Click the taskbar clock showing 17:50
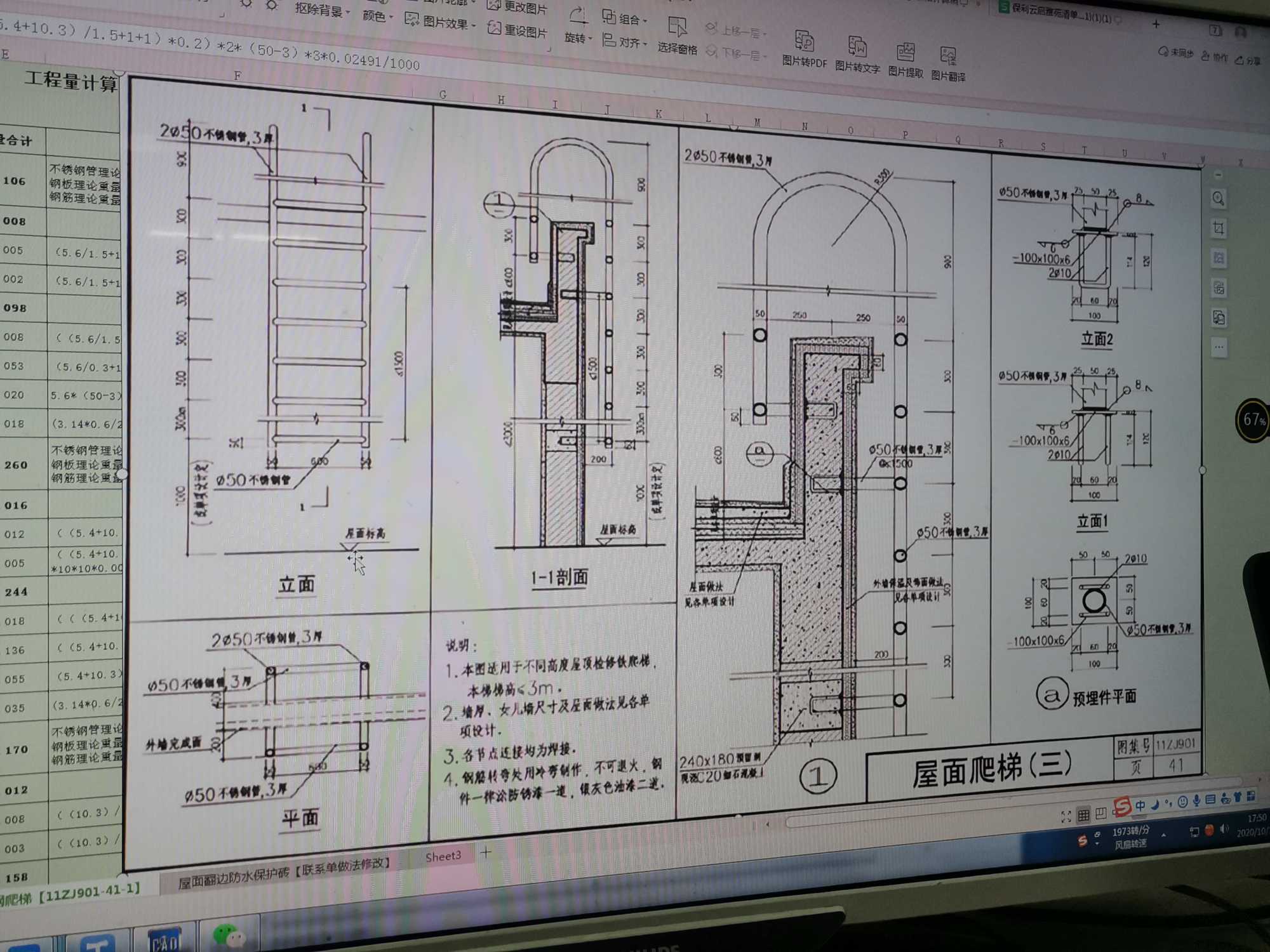1270x952 pixels. click(x=1253, y=824)
